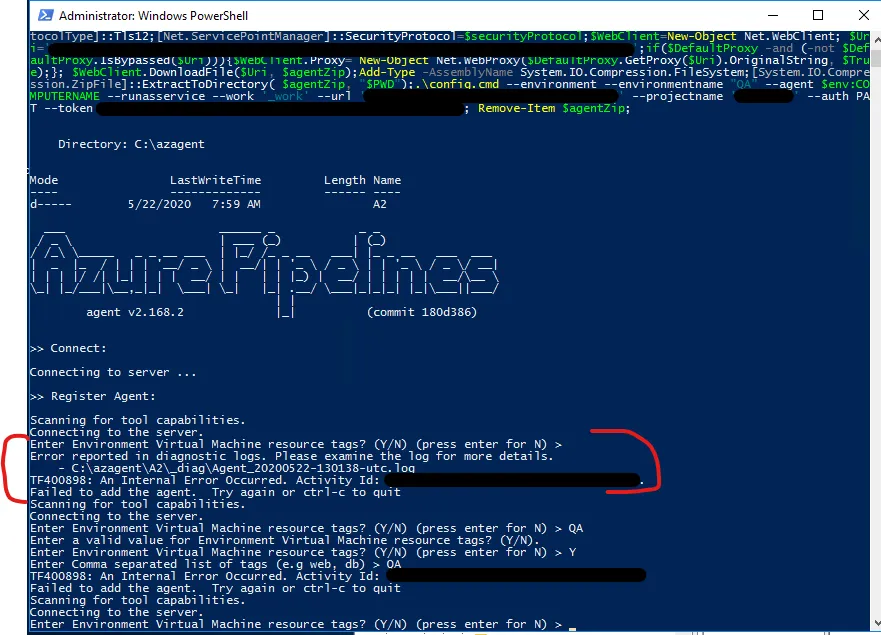This screenshot has width=881, height=635.
Task: Click the 'Name' column header
Action: click(x=387, y=180)
